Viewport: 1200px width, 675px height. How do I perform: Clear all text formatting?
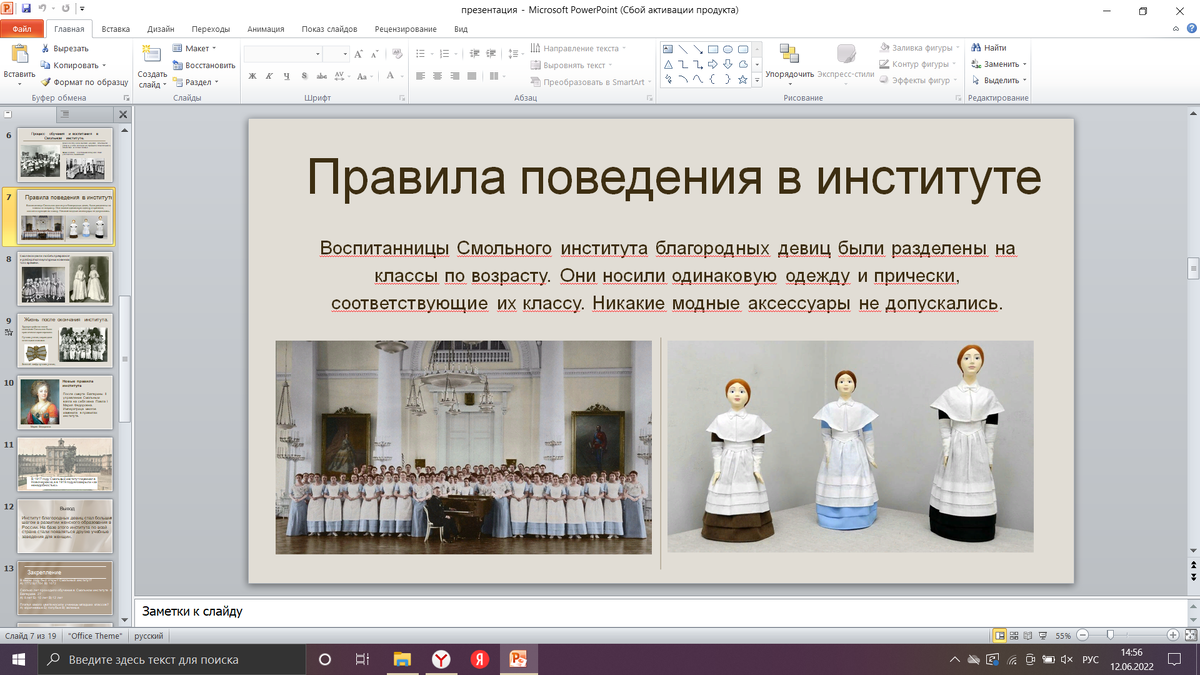397,52
